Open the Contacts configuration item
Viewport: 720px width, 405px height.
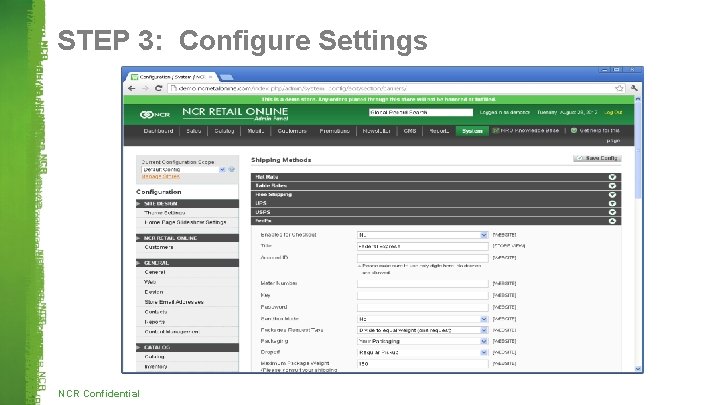tap(156, 312)
